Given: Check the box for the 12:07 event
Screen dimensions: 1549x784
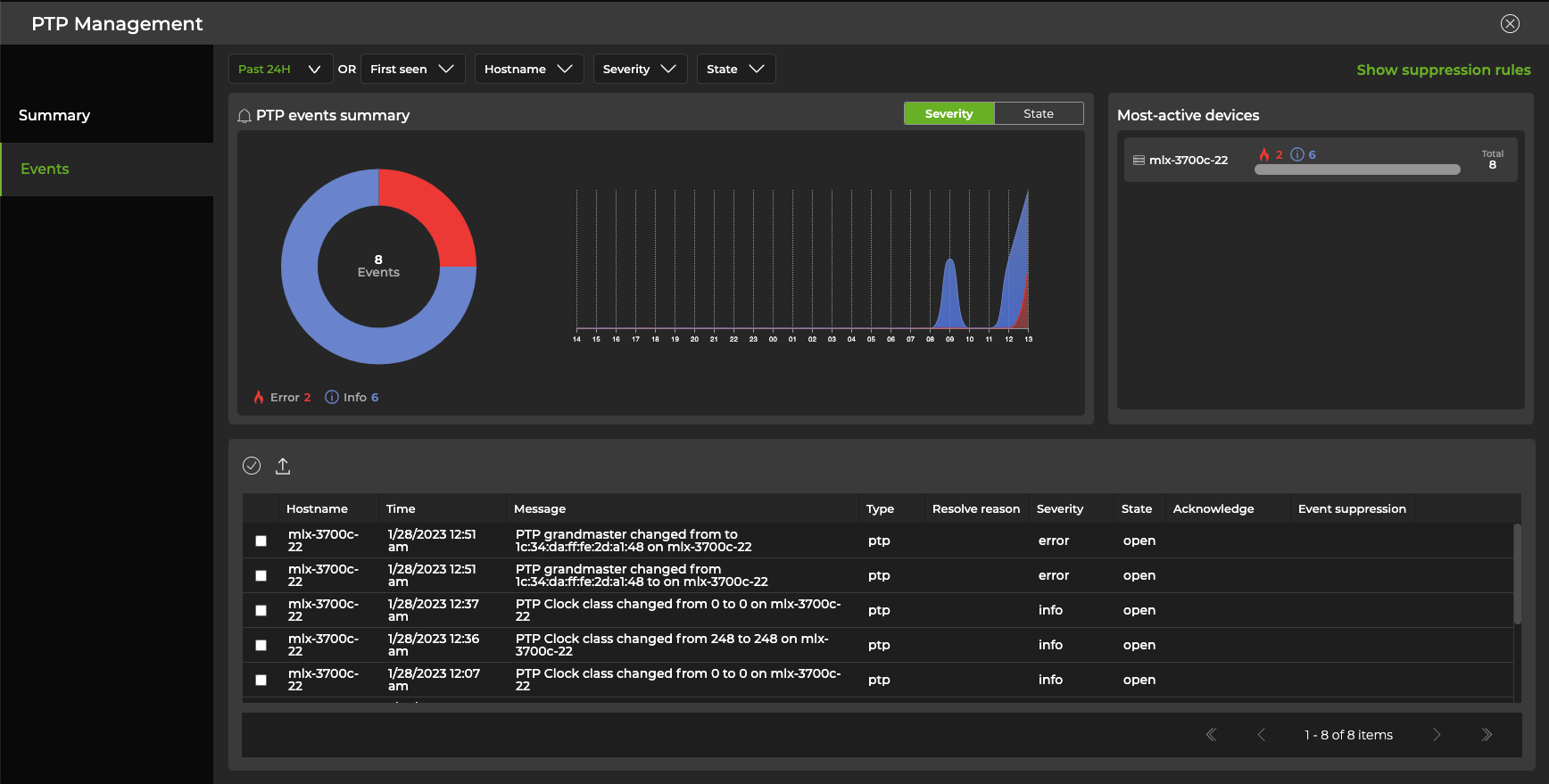Looking at the screenshot, I should coord(261,681).
